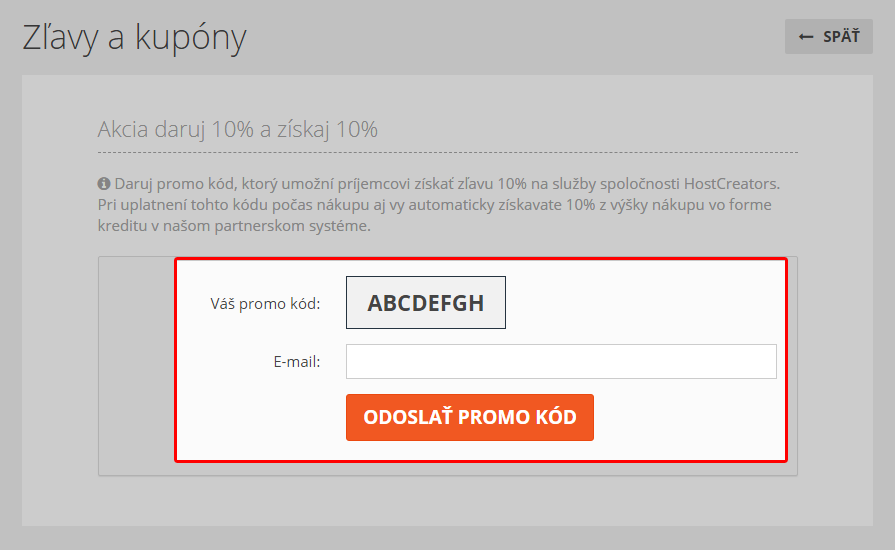The height and width of the screenshot is (550, 895).
Task: Focus the E-mail input field
Action: coord(561,361)
